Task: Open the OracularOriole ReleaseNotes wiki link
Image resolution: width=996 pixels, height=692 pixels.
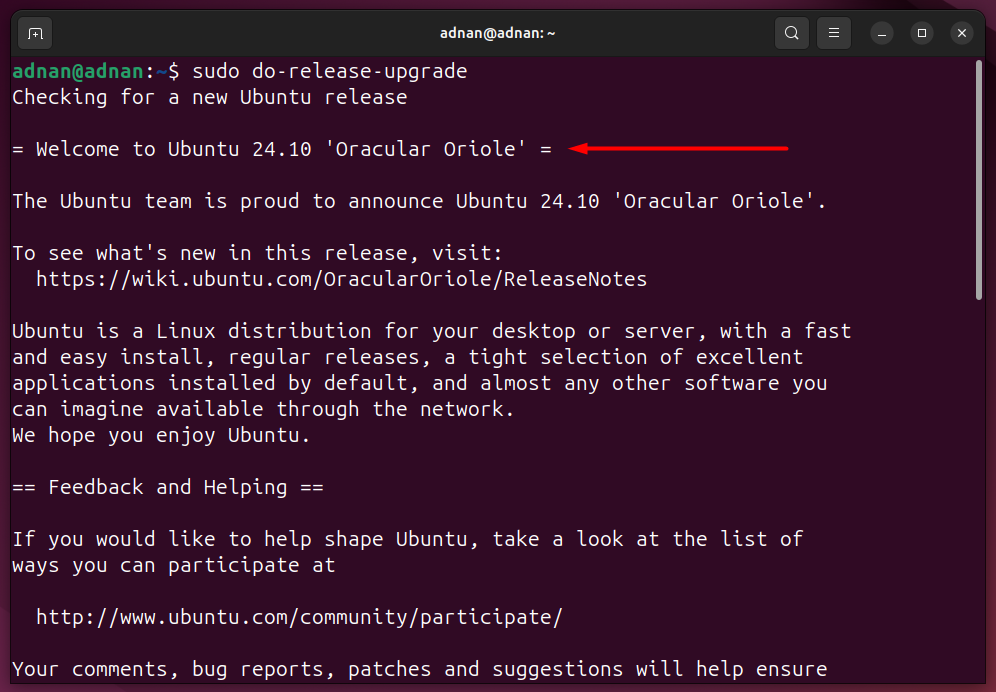Action: point(341,279)
